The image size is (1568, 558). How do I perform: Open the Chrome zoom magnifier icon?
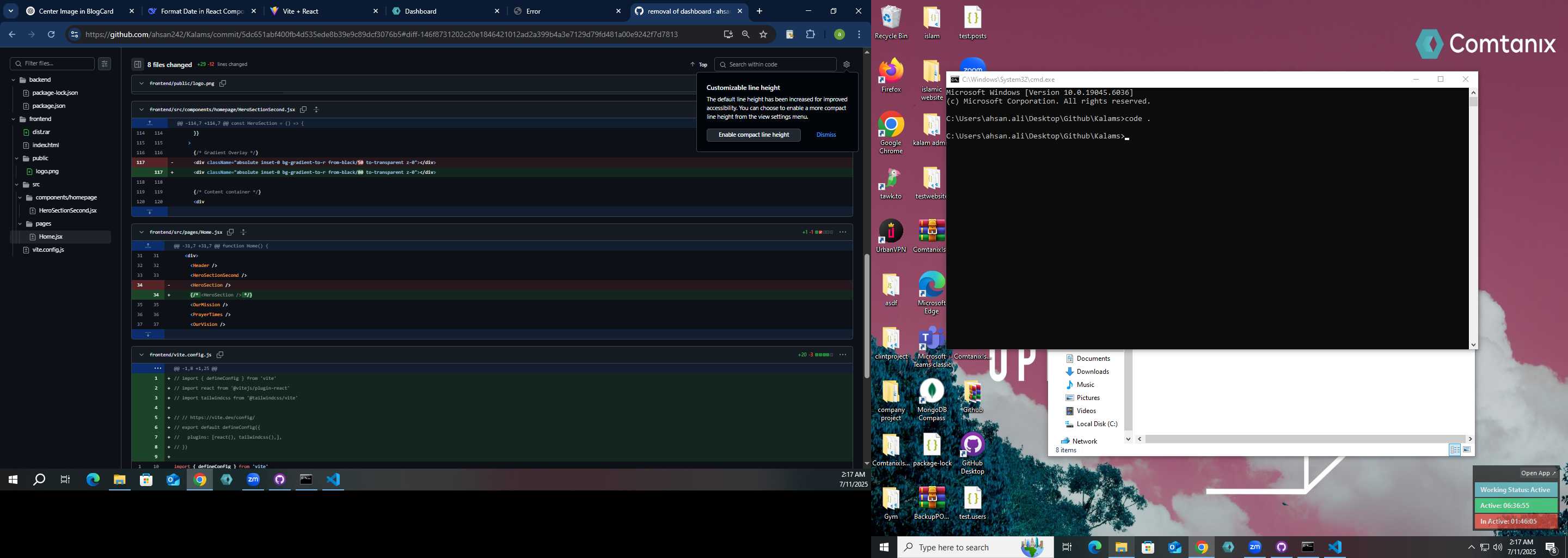click(x=746, y=35)
